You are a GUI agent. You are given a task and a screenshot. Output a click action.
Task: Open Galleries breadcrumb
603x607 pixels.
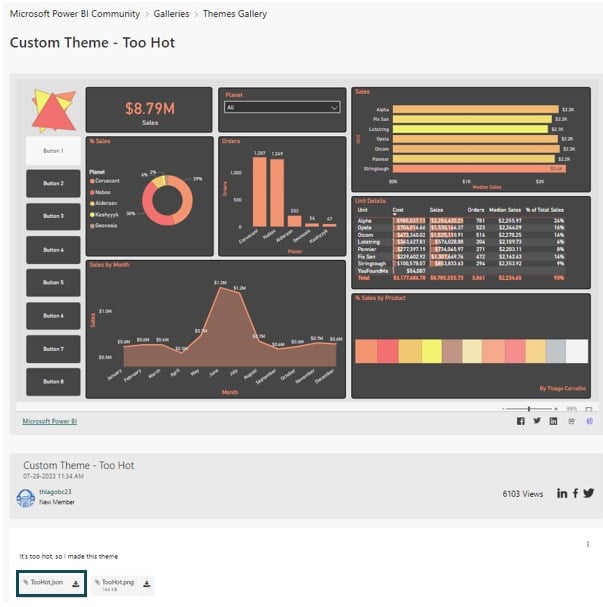tap(171, 14)
